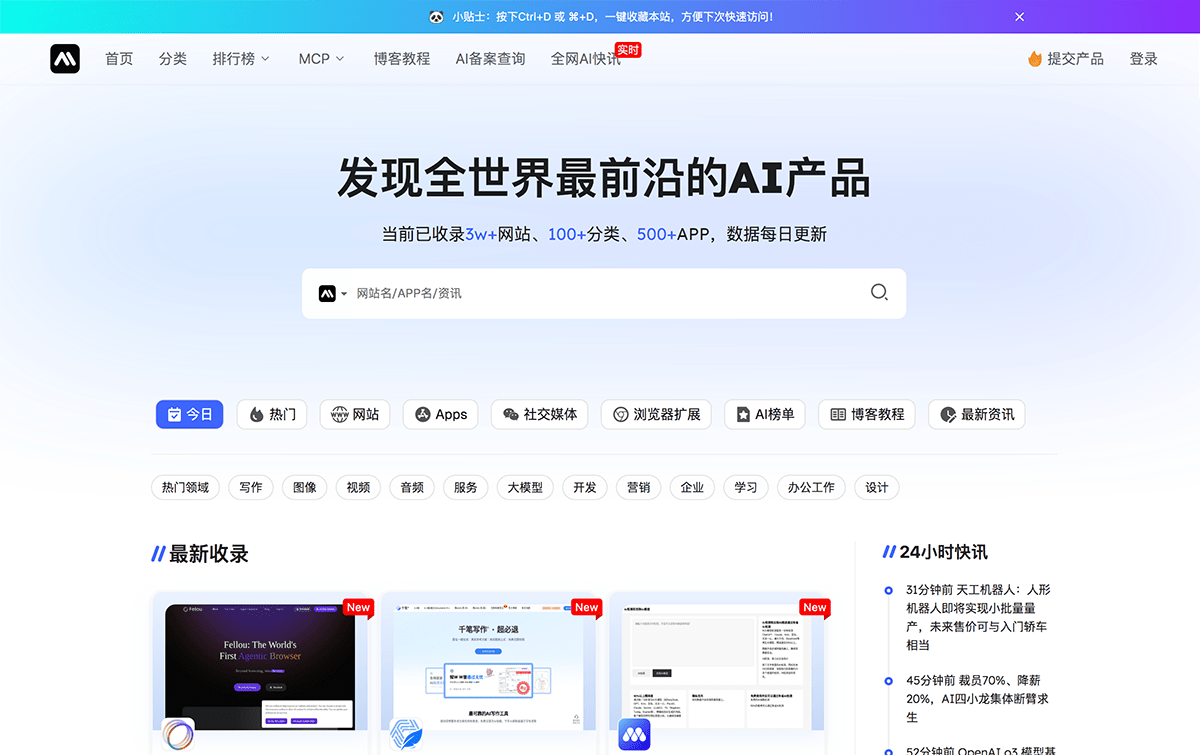
Task: Open the search engine selector dropdown
Action: click(333, 293)
